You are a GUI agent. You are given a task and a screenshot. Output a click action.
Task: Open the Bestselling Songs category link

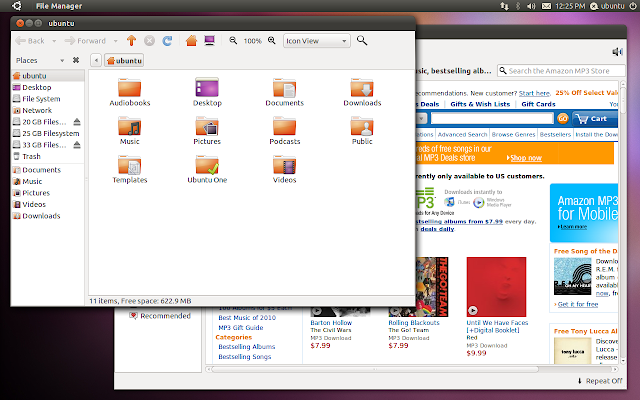point(244,356)
